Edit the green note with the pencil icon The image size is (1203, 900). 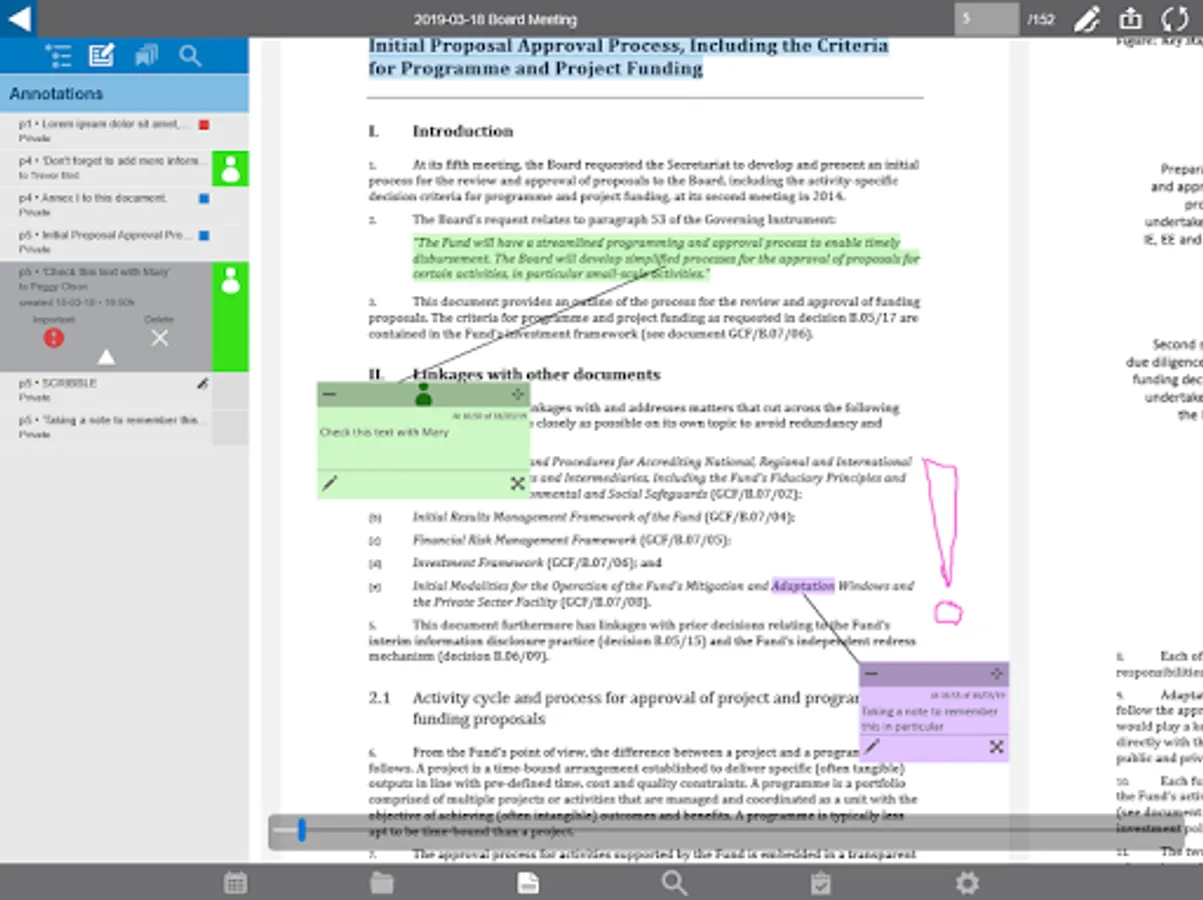(330, 484)
